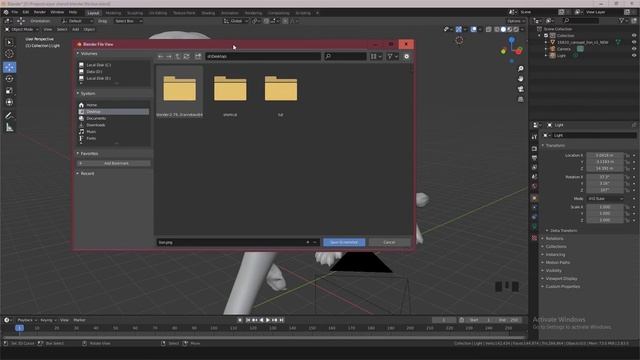Expand the Visibility panel in properties
The width and height of the screenshot is (640, 360).
[x=553, y=271]
